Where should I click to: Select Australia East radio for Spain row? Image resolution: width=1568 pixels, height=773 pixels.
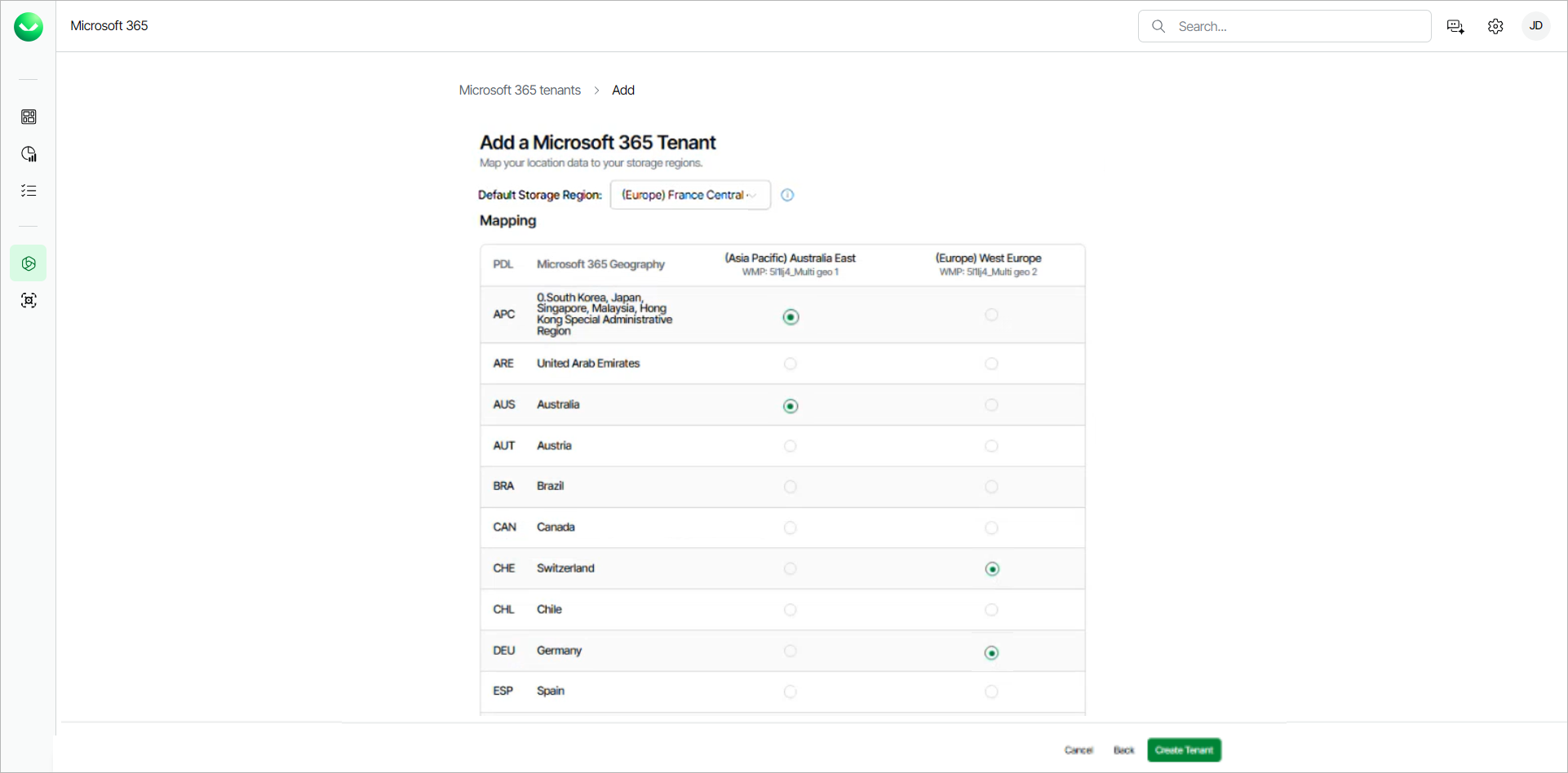[791, 691]
